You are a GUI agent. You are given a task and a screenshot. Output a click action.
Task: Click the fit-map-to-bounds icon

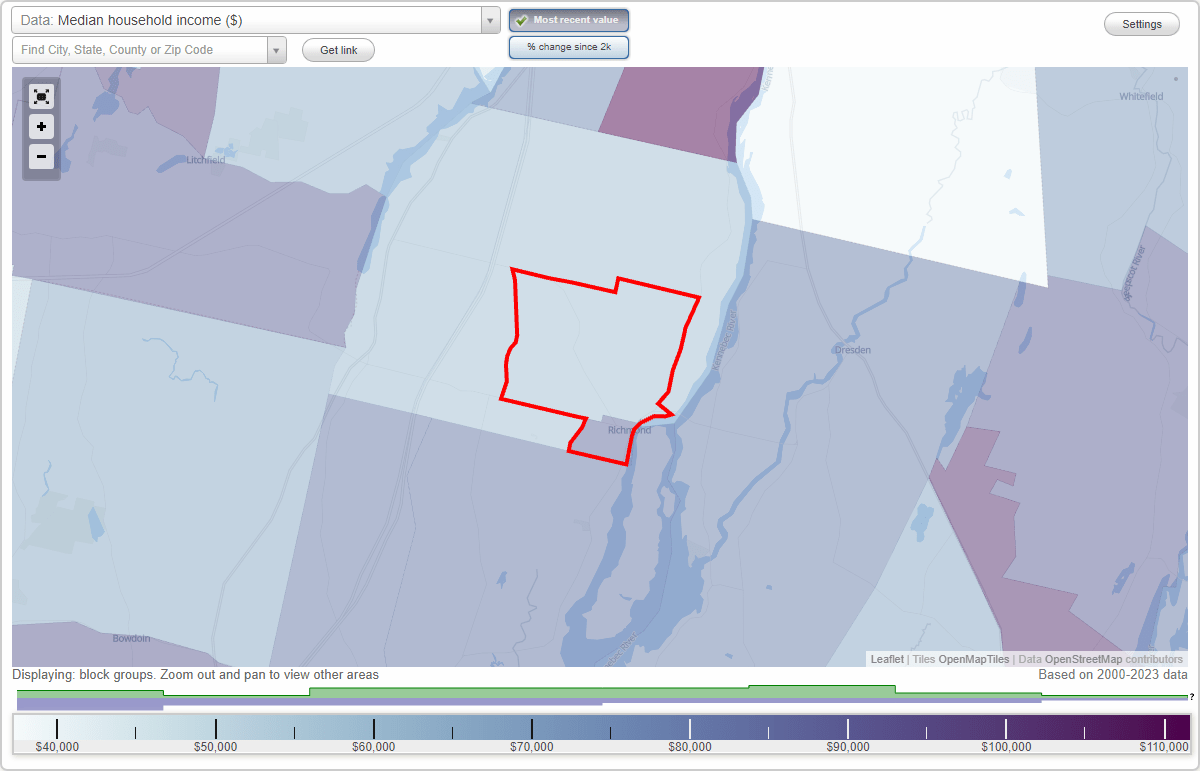point(41,96)
